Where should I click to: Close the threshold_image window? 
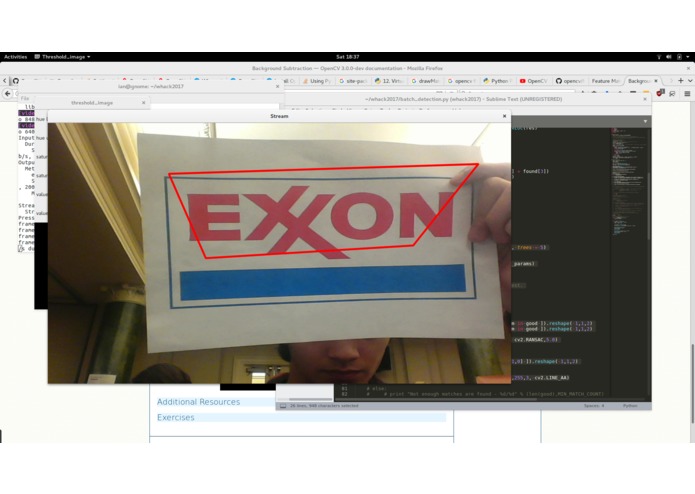tap(144, 103)
